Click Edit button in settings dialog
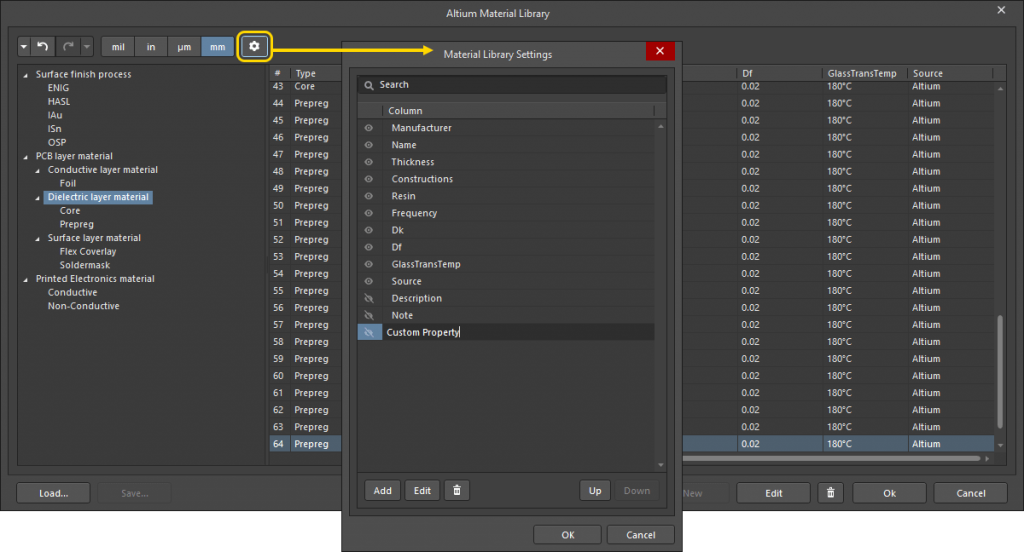 click(x=423, y=491)
